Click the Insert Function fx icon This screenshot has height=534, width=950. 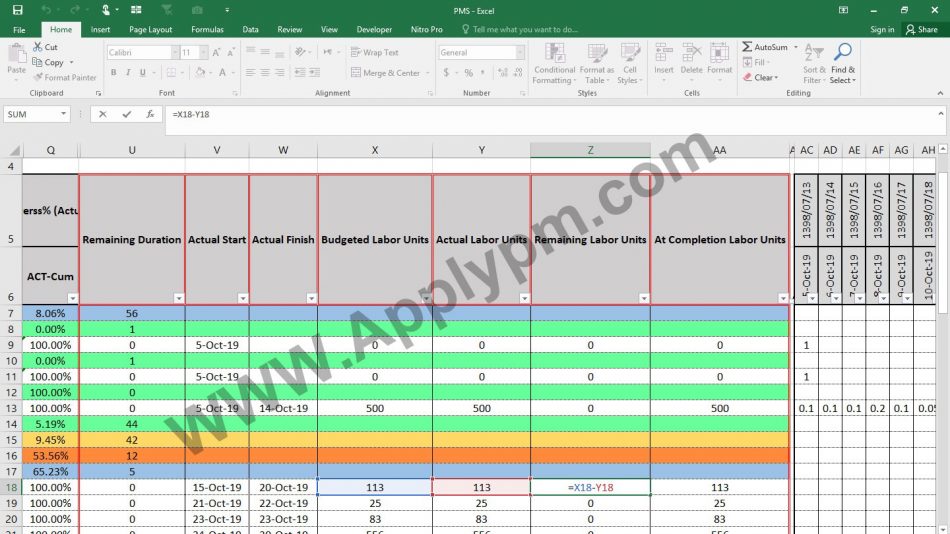pyautogui.click(x=150, y=114)
